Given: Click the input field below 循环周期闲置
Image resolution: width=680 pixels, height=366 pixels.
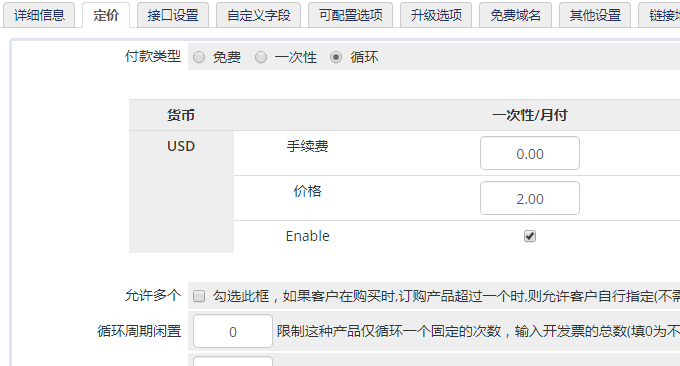Looking at the screenshot, I should [x=233, y=361].
